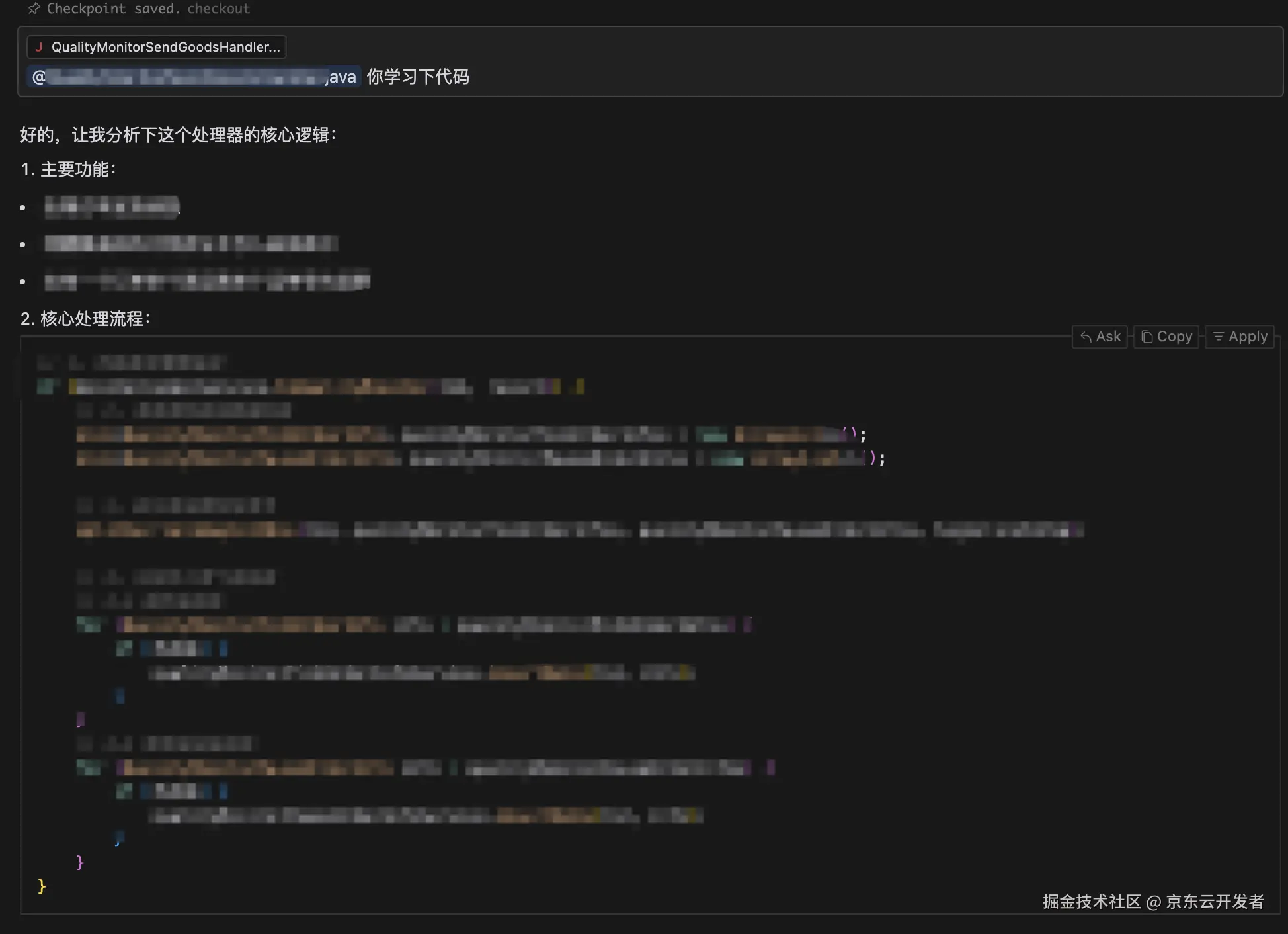Viewport: 1288px width, 934px height.
Task: Click the lines icon on Apply
Action: 1219,337
